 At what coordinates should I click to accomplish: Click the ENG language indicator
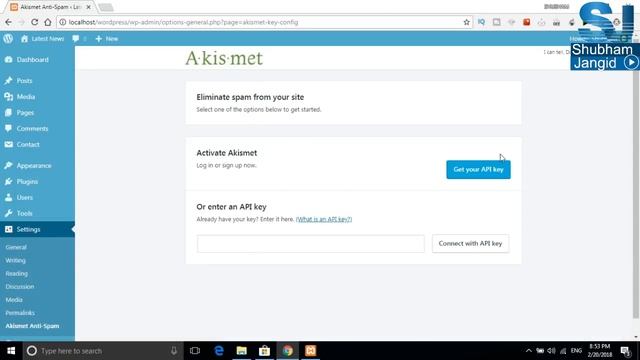(576, 351)
